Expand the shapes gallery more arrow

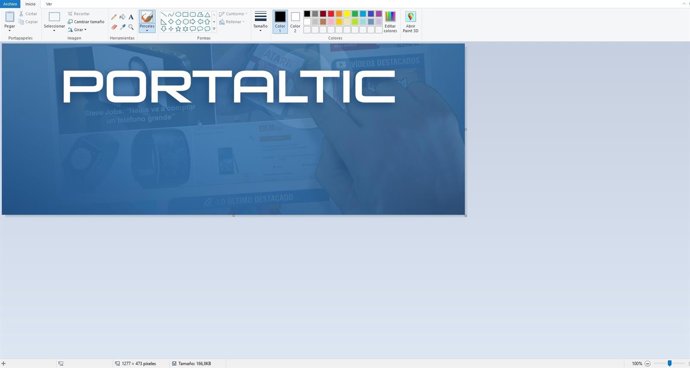[214, 29]
